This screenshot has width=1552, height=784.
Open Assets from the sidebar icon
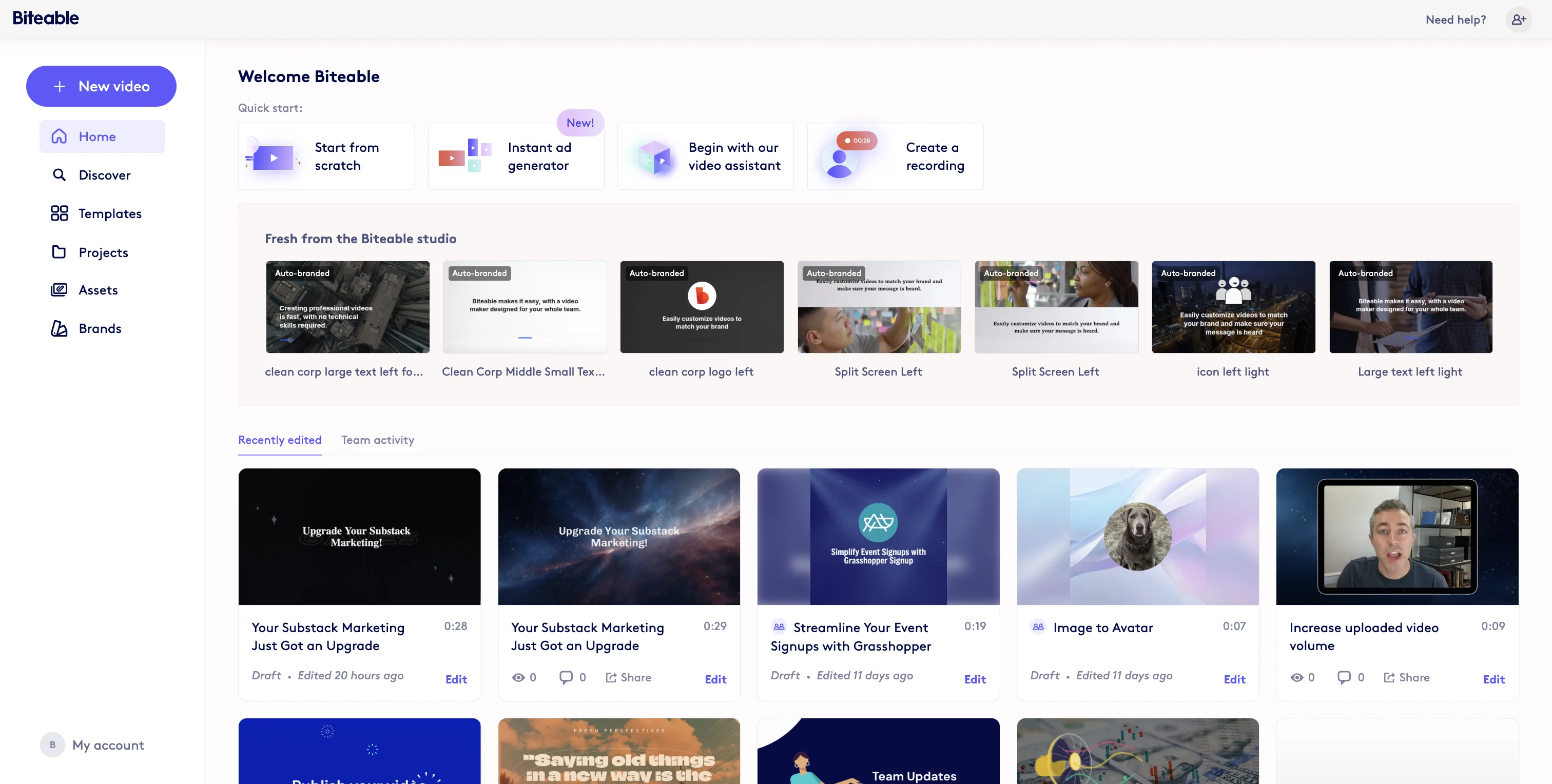(x=59, y=290)
